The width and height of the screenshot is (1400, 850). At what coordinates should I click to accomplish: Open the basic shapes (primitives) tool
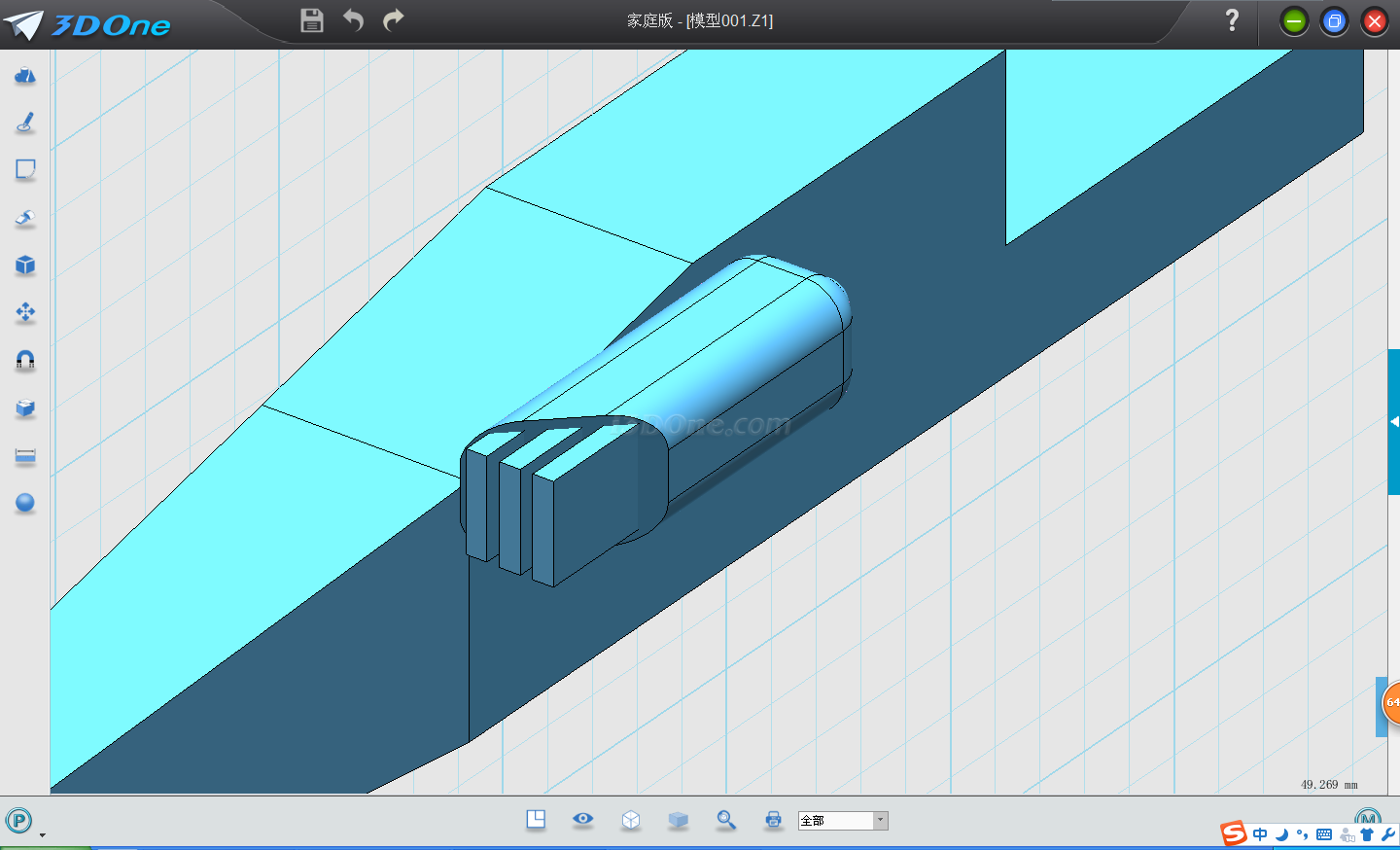point(25,76)
